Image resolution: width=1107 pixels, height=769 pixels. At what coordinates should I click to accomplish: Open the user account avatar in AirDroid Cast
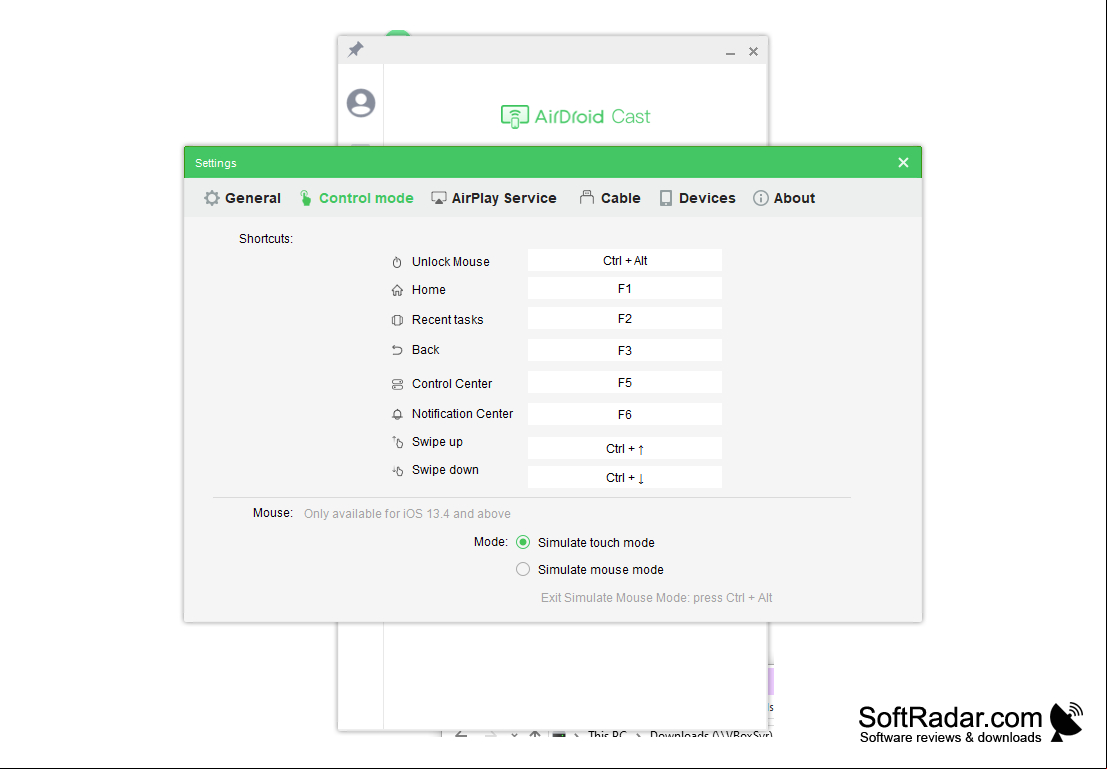pos(361,103)
